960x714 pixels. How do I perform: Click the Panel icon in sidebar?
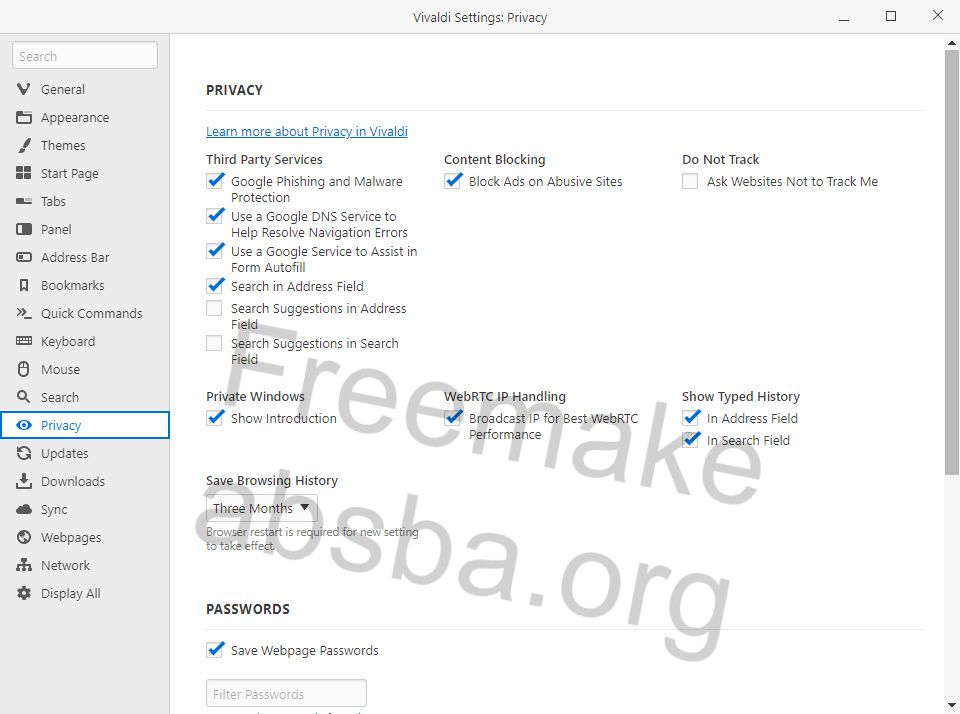(x=23, y=229)
